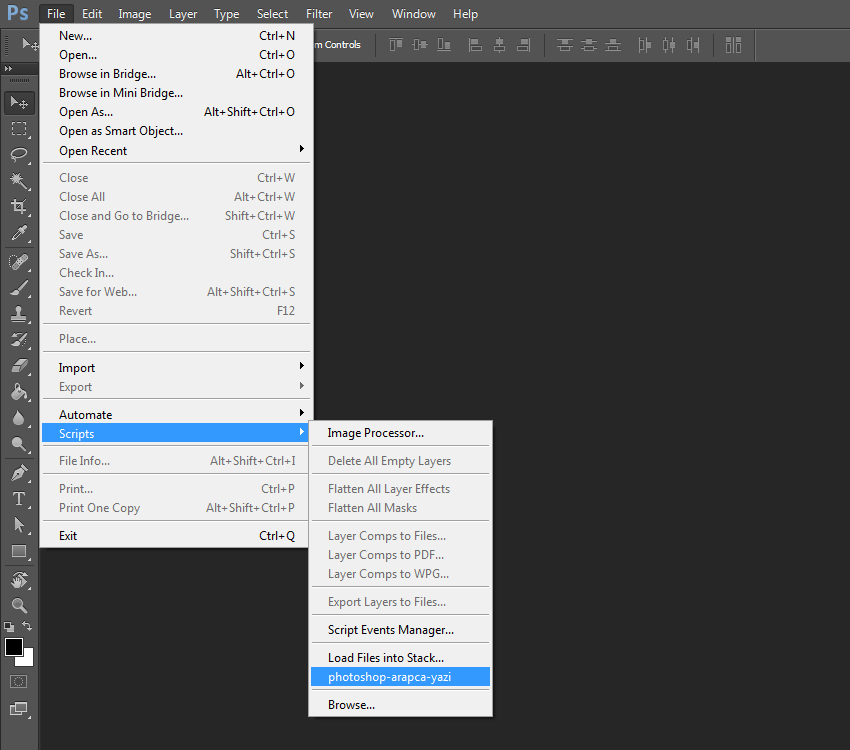This screenshot has width=850, height=750.
Task: Click Distribute Top Edges icon
Action: pyautogui.click(x=565, y=44)
